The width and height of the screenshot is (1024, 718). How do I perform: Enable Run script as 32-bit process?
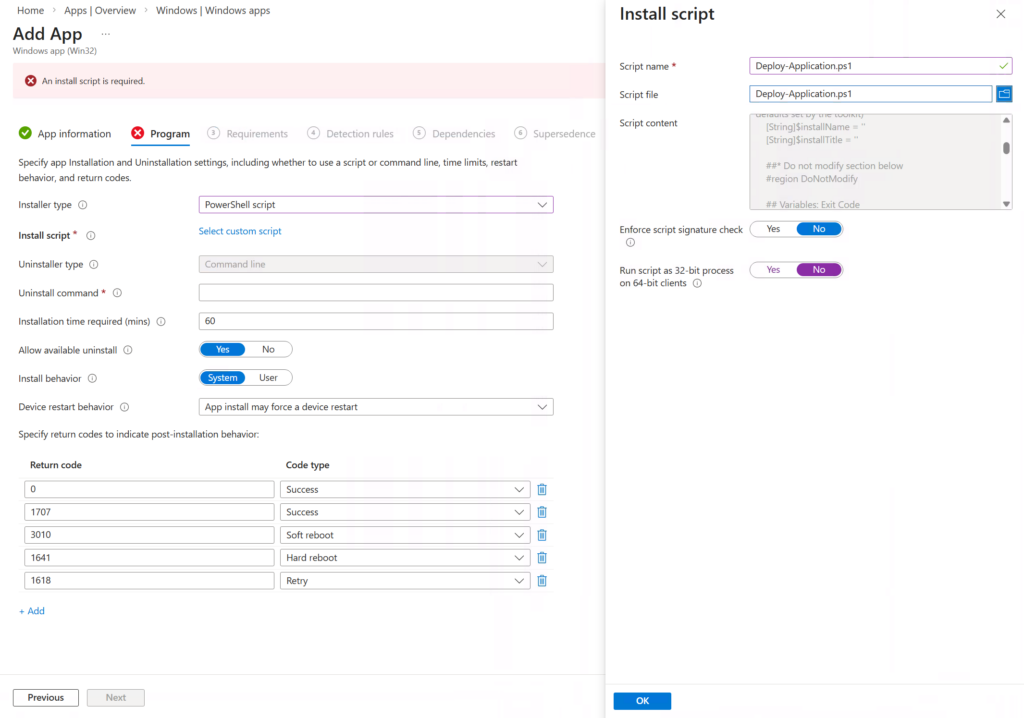click(773, 270)
